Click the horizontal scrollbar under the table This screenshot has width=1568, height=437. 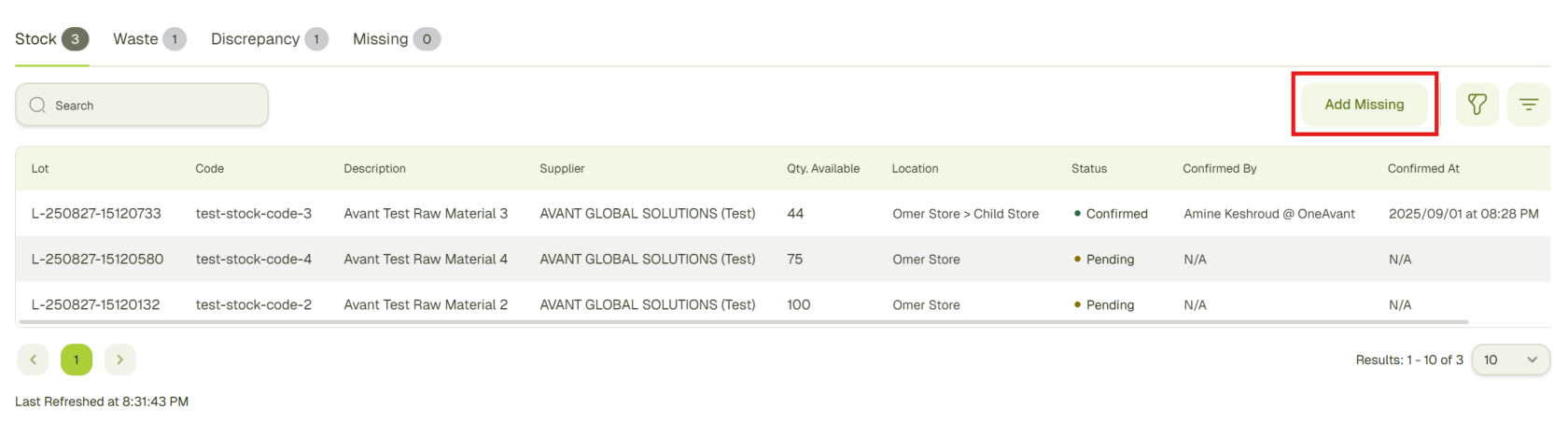743,322
